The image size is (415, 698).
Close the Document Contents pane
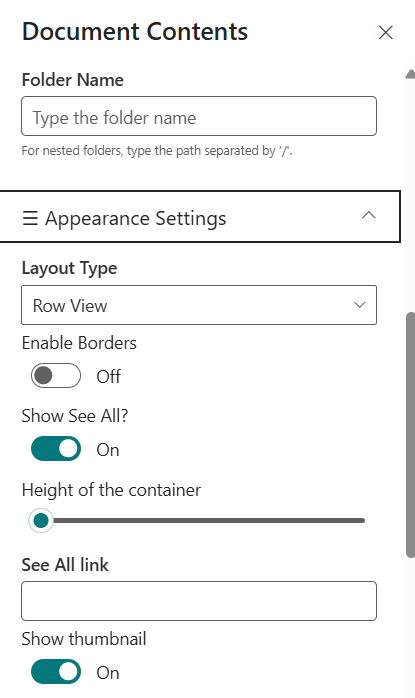(x=385, y=32)
